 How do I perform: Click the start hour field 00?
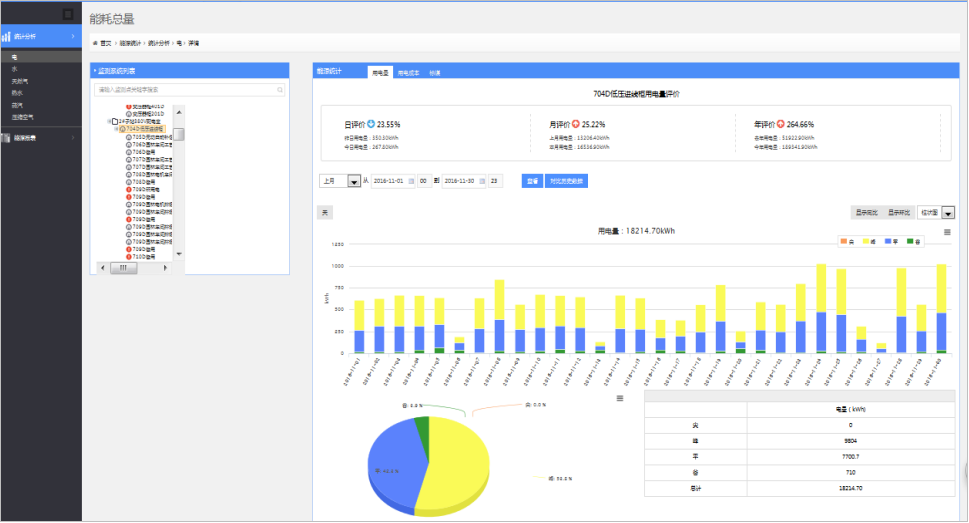(x=424, y=181)
